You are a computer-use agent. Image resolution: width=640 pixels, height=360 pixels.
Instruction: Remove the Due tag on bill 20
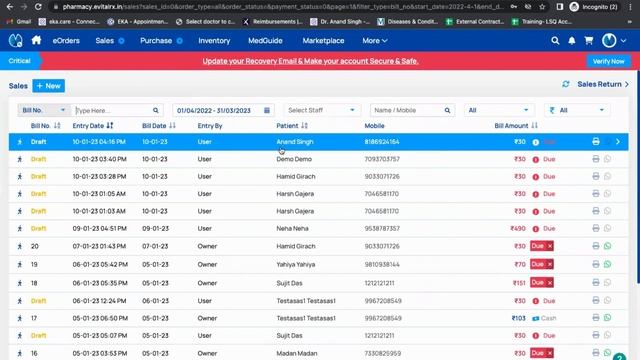(550, 246)
